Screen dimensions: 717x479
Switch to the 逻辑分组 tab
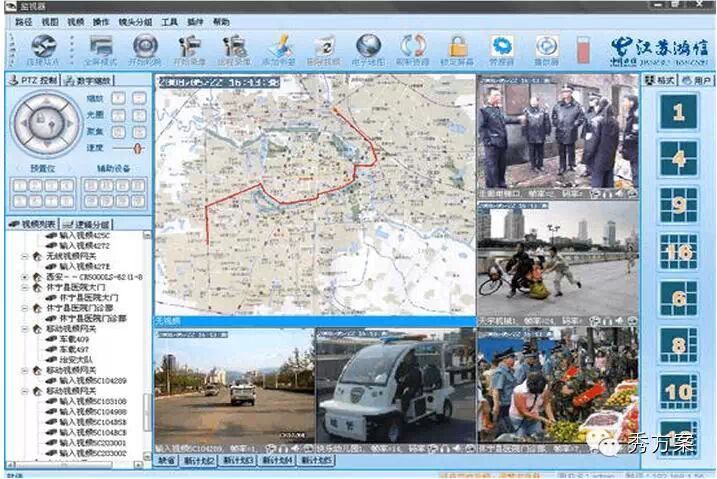[x=92, y=225]
